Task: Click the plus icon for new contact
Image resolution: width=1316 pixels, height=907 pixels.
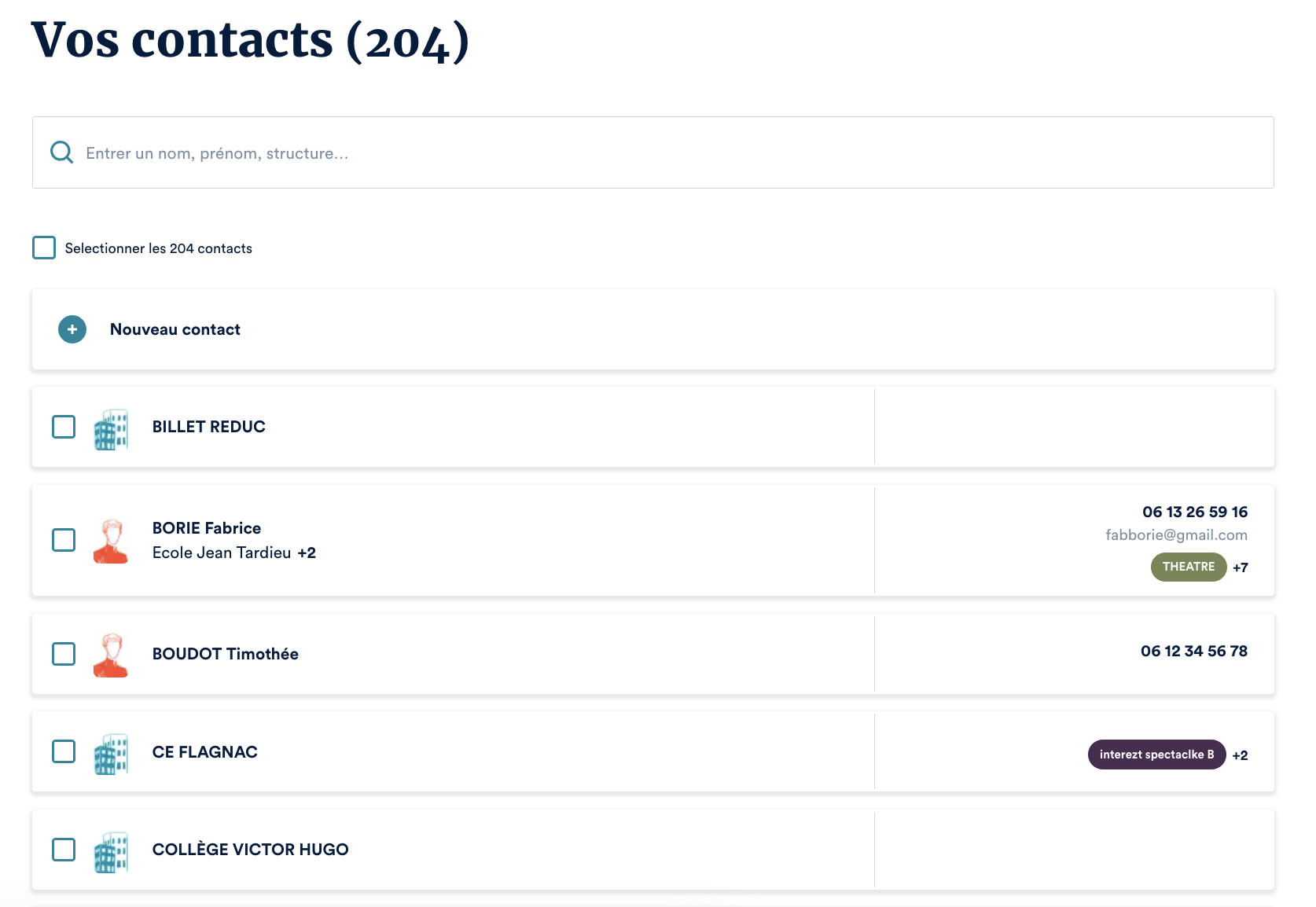Action: (x=72, y=329)
